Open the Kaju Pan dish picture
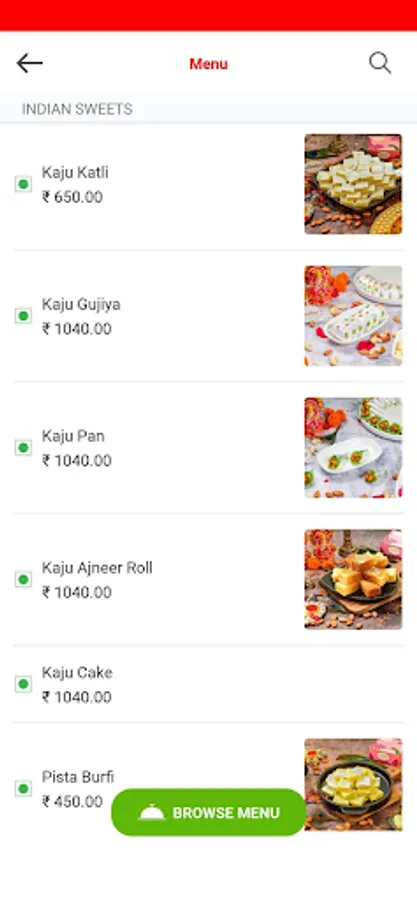417x900 pixels. [353, 448]
